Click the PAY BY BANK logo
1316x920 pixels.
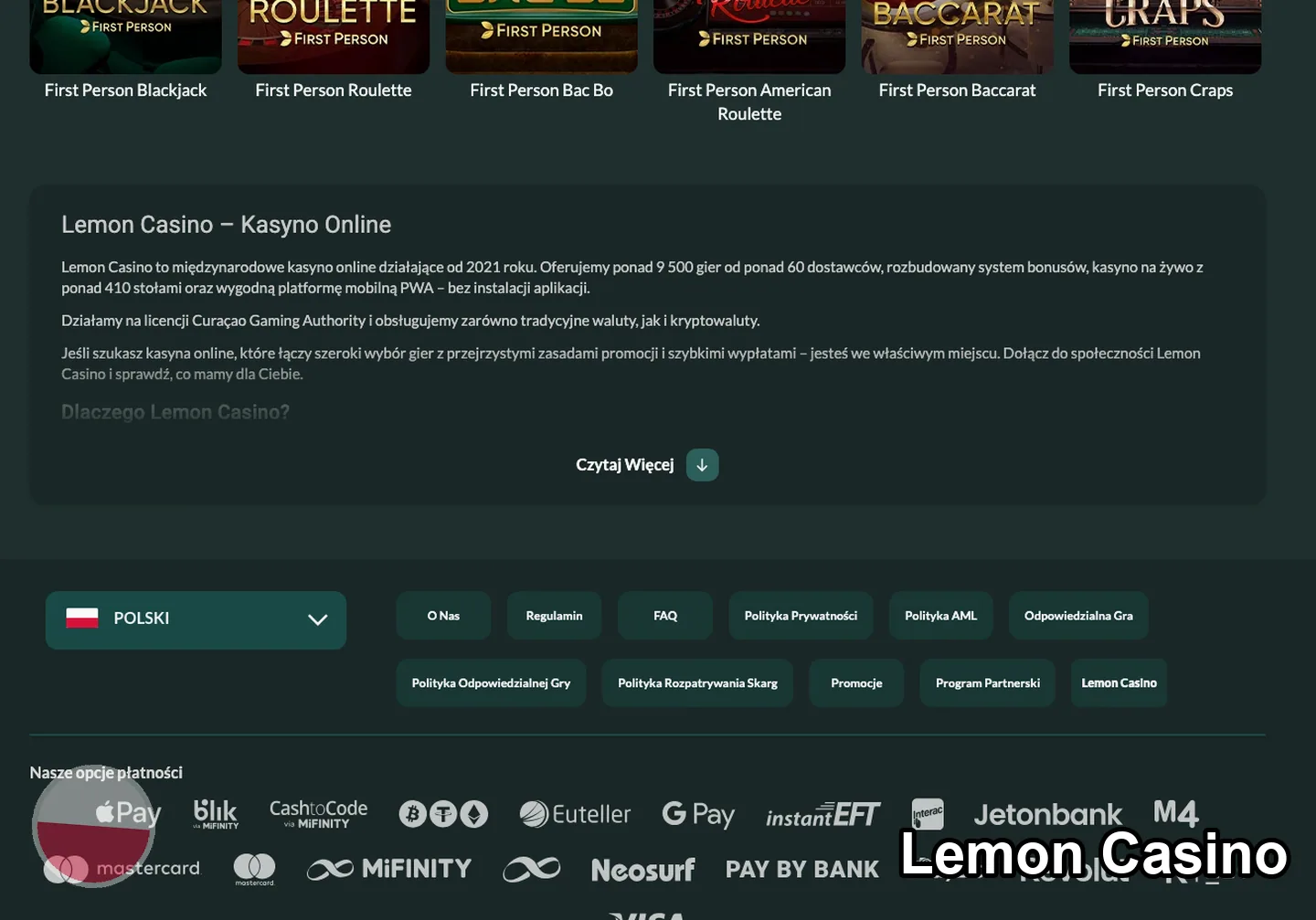point(802,869)
